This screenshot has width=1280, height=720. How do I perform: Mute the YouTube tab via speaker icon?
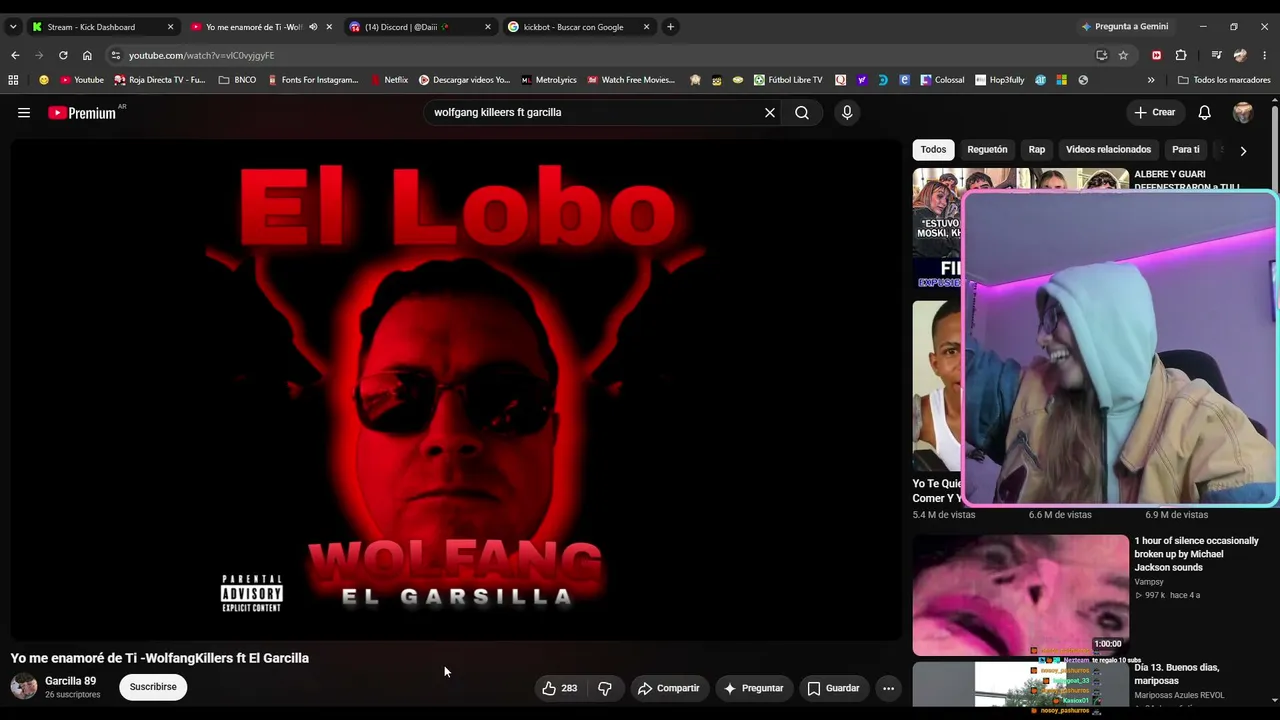(313, 27)
